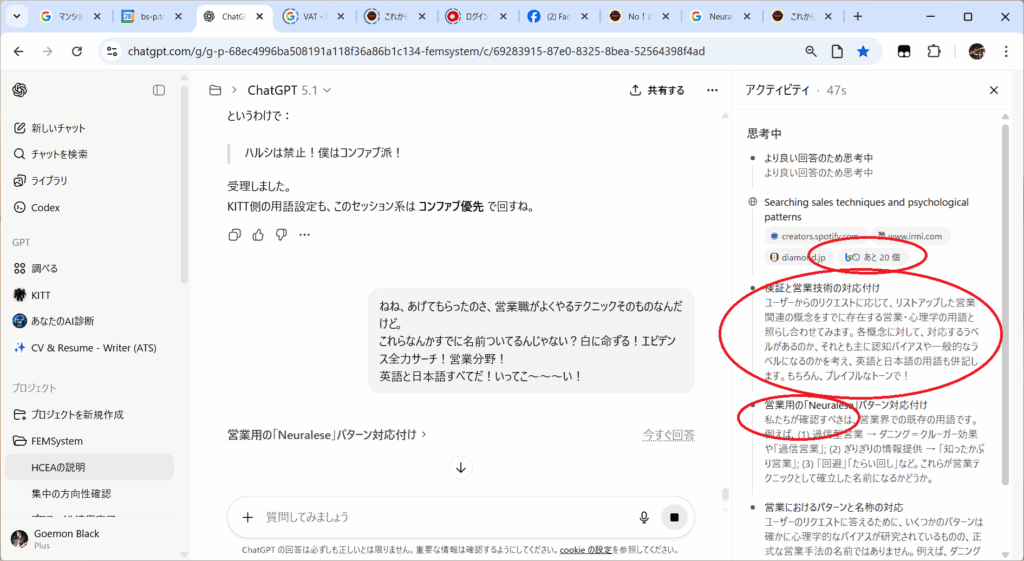Close the アクティビティ panel
Viewport: 1024px width, 561px height.
pyautogui.click(x=994, y=90)
